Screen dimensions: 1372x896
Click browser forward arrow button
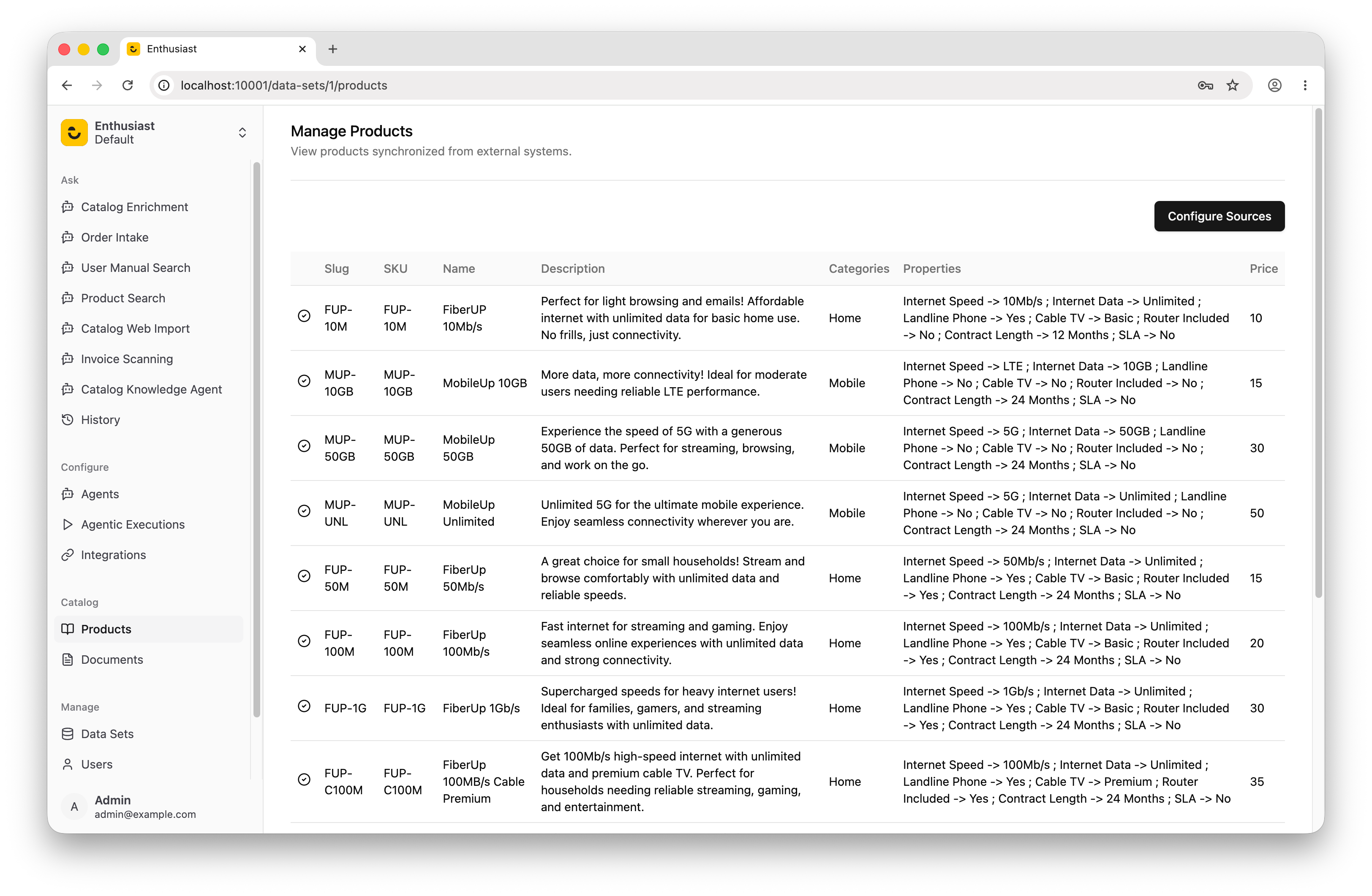97,85
